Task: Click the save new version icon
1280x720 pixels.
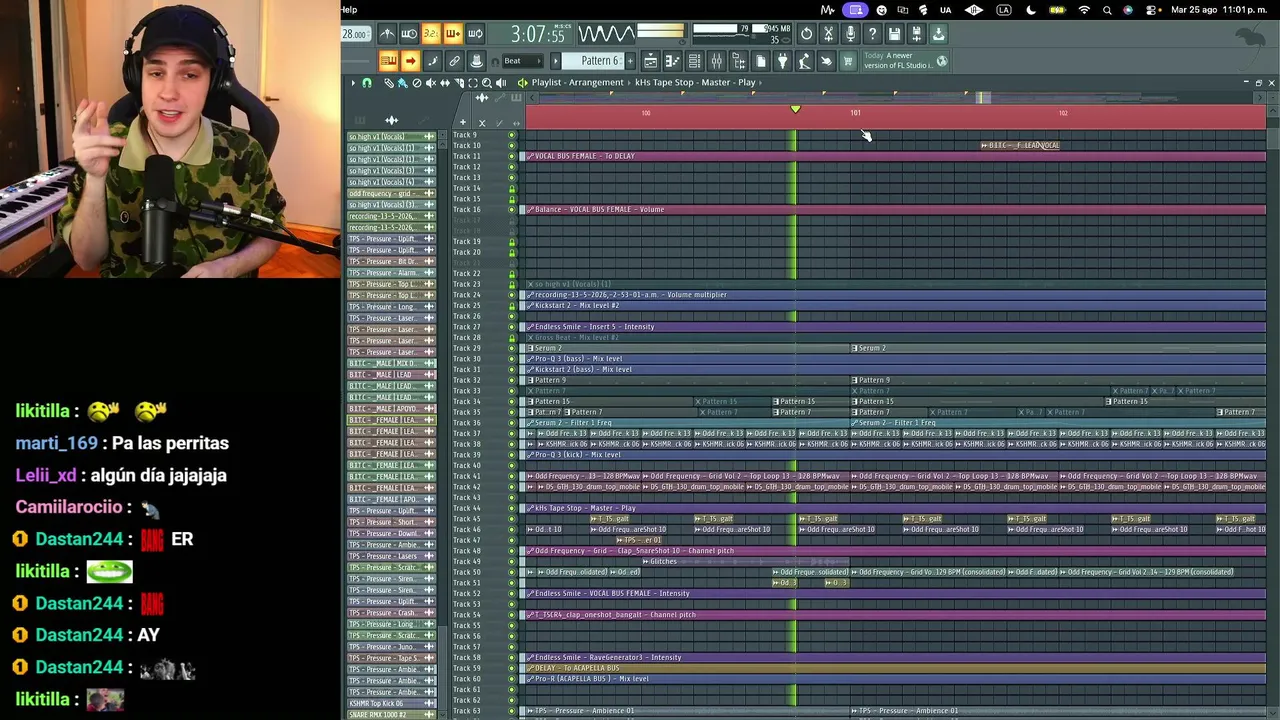Action: click(916, 34)
